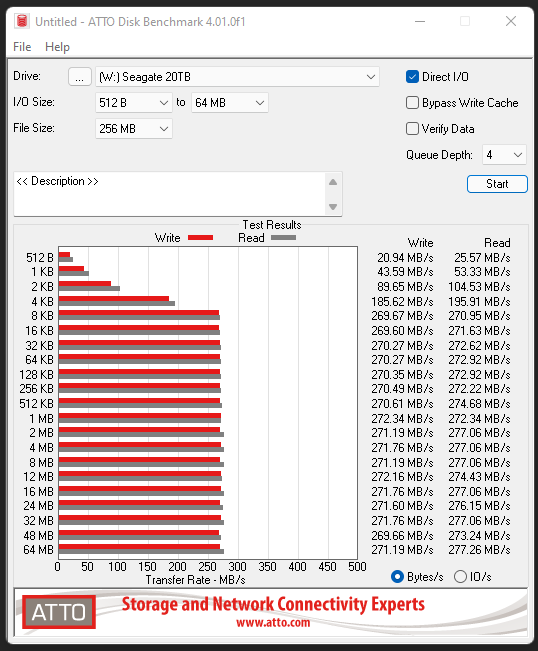Image resolution: width=538 pixels, height=651 pixels.
Task: Open the Help menu
Action: tap(57, 47)
